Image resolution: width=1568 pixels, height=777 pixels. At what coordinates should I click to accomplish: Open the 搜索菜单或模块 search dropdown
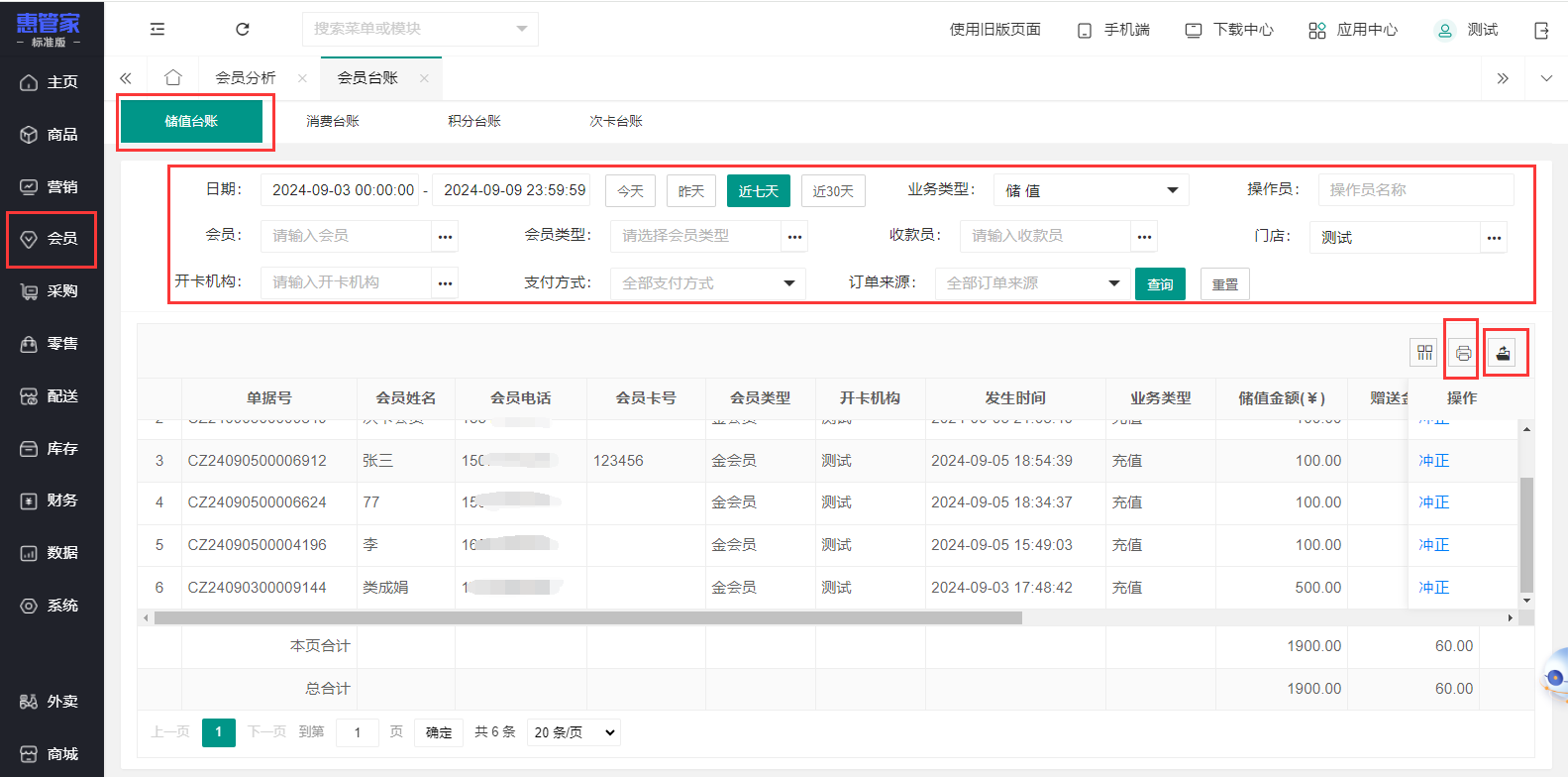tap(420, 29)
